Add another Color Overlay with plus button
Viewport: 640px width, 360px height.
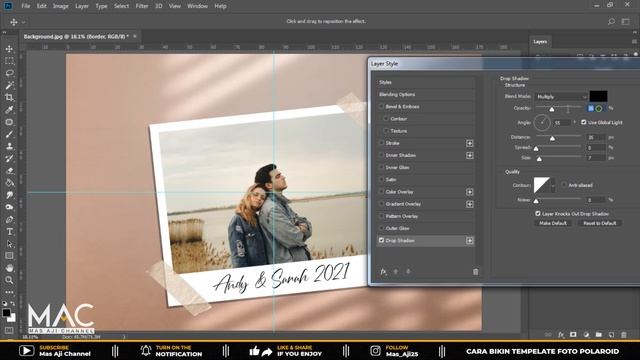pos(470,192)
